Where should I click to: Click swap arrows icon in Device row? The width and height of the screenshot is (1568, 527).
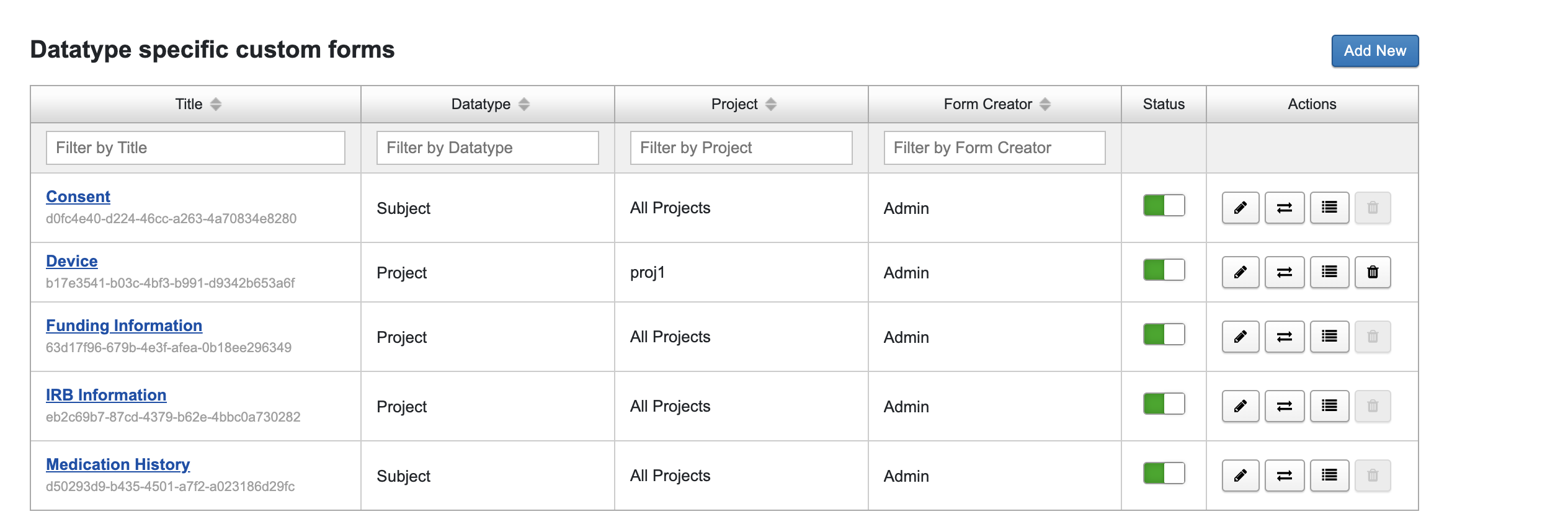pyautogui.click(x=1285, y=272)
